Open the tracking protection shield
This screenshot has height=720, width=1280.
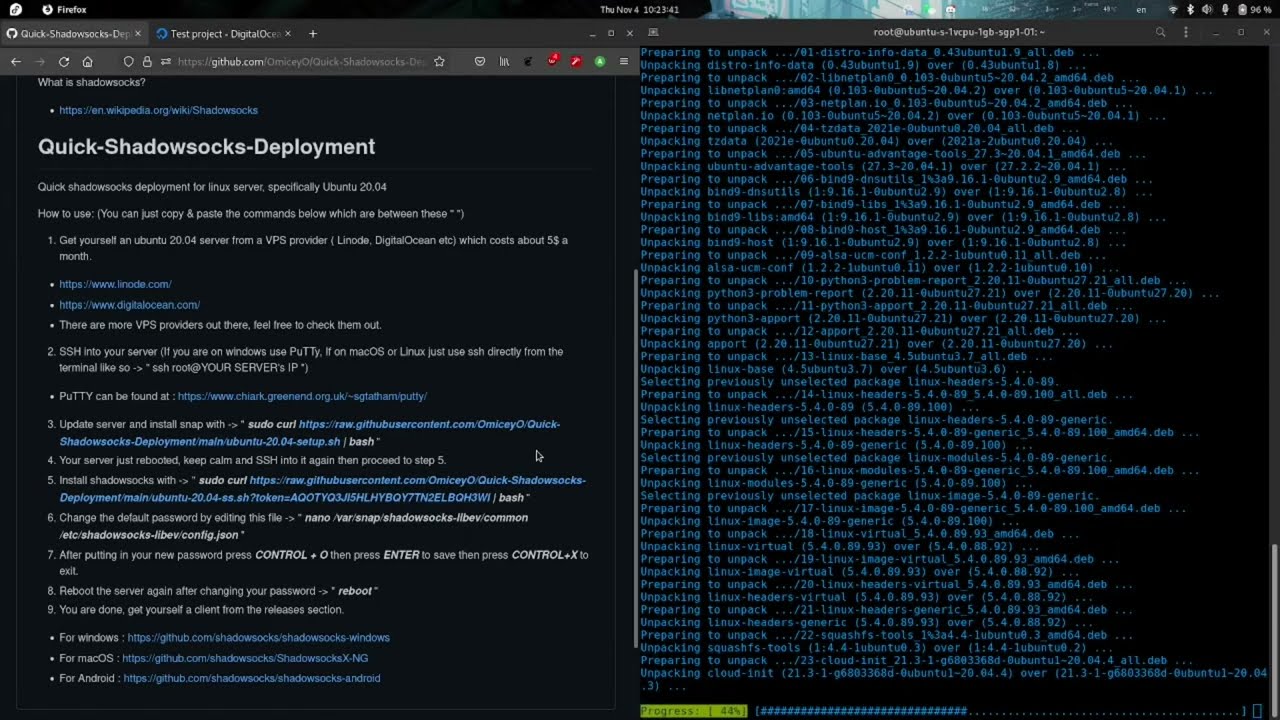(x=129, y=62)
